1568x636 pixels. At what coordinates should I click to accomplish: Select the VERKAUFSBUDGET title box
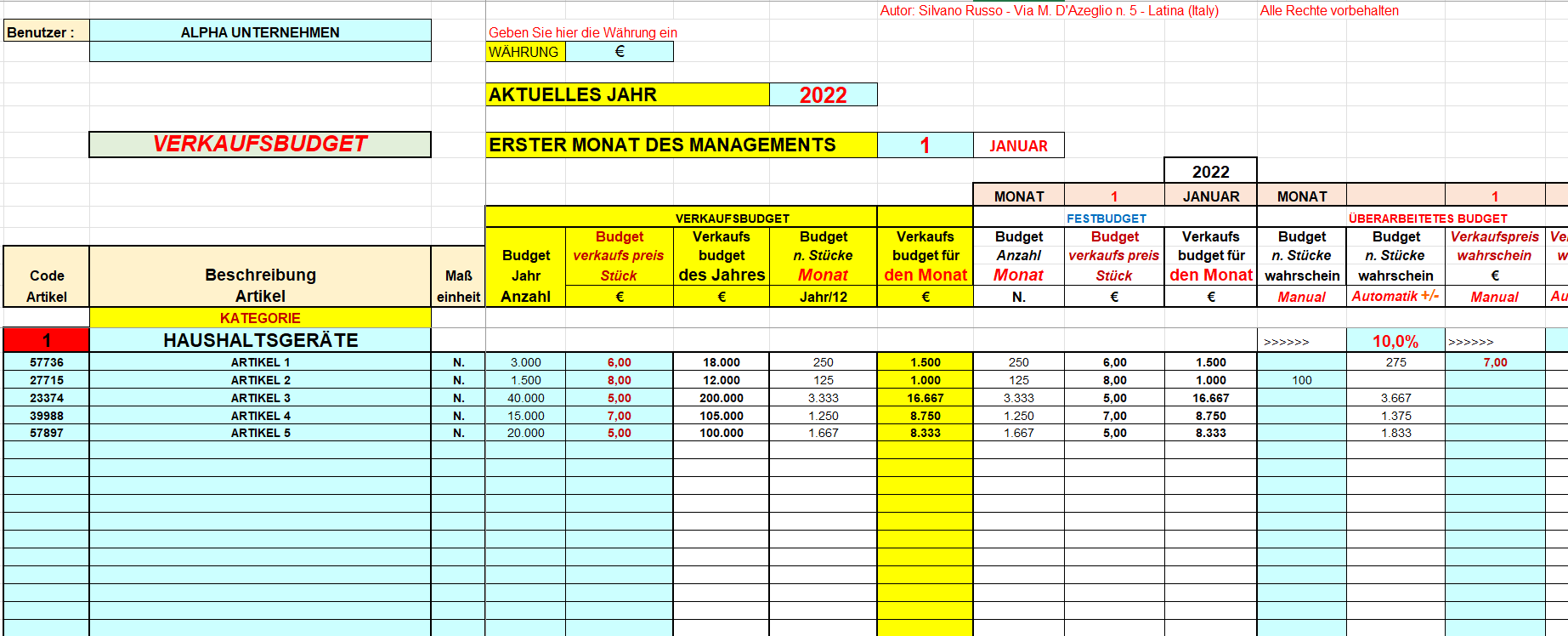coord(260,144)
